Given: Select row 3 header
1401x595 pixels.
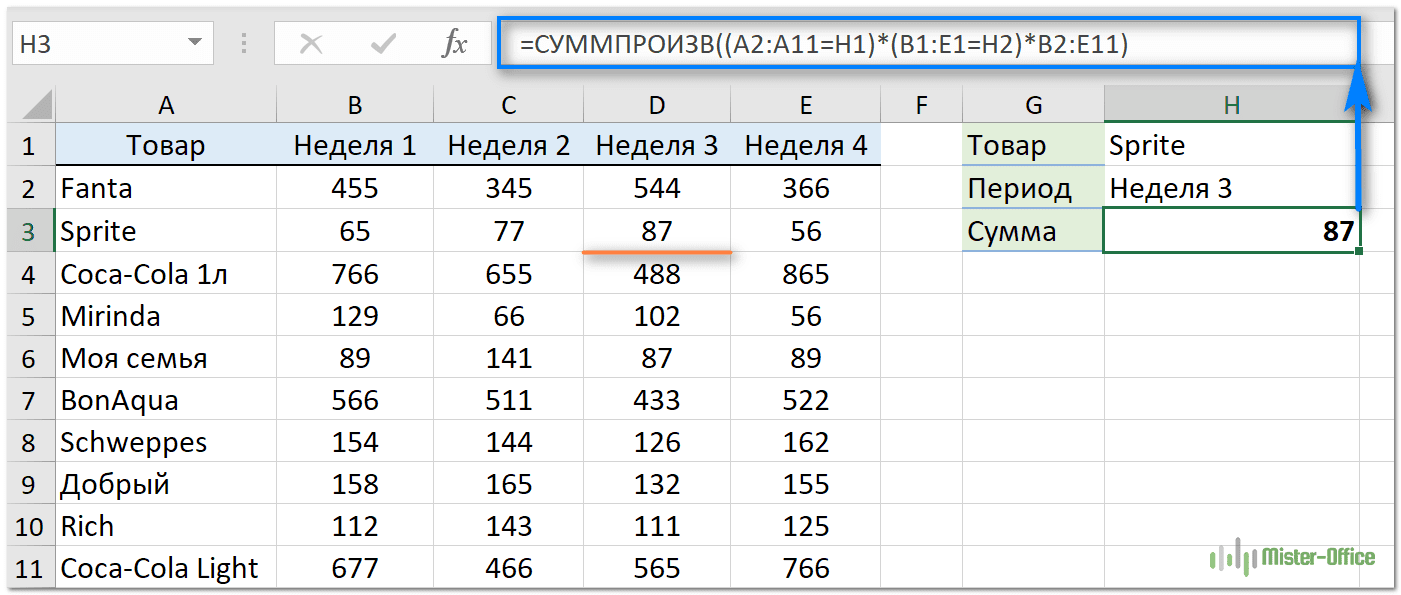Looking at the screenshot, I should 30,231.
